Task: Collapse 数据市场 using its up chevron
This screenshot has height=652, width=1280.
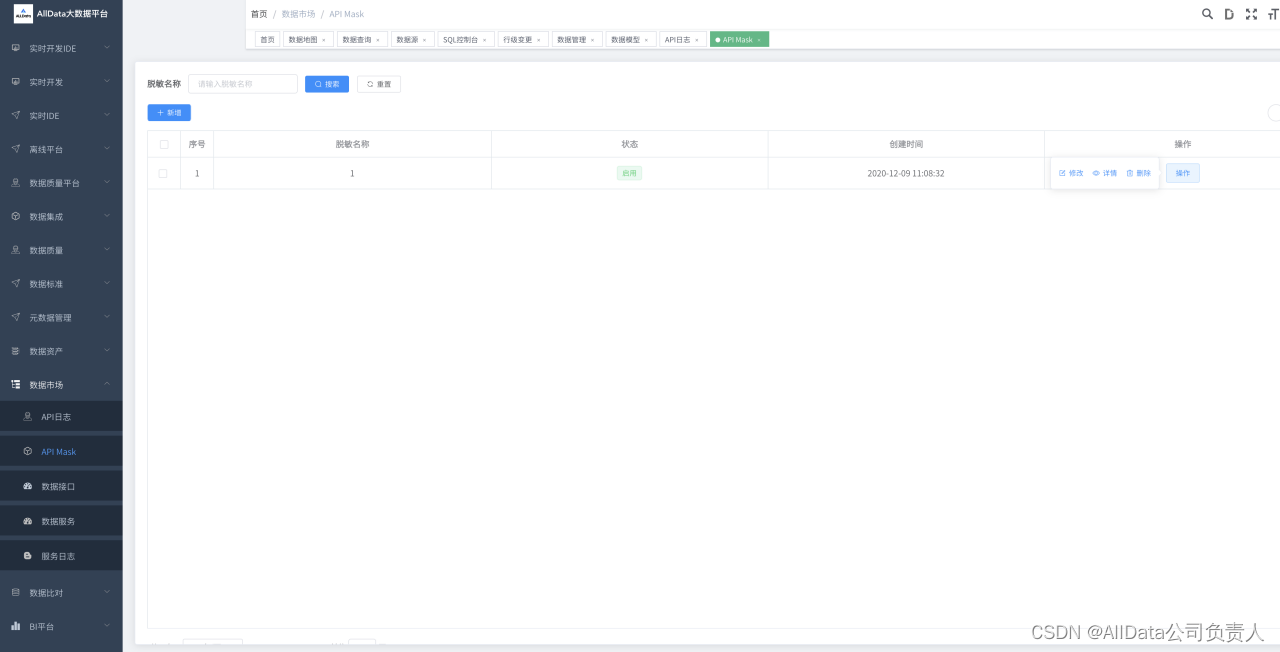Action: [x=107, y=384]
